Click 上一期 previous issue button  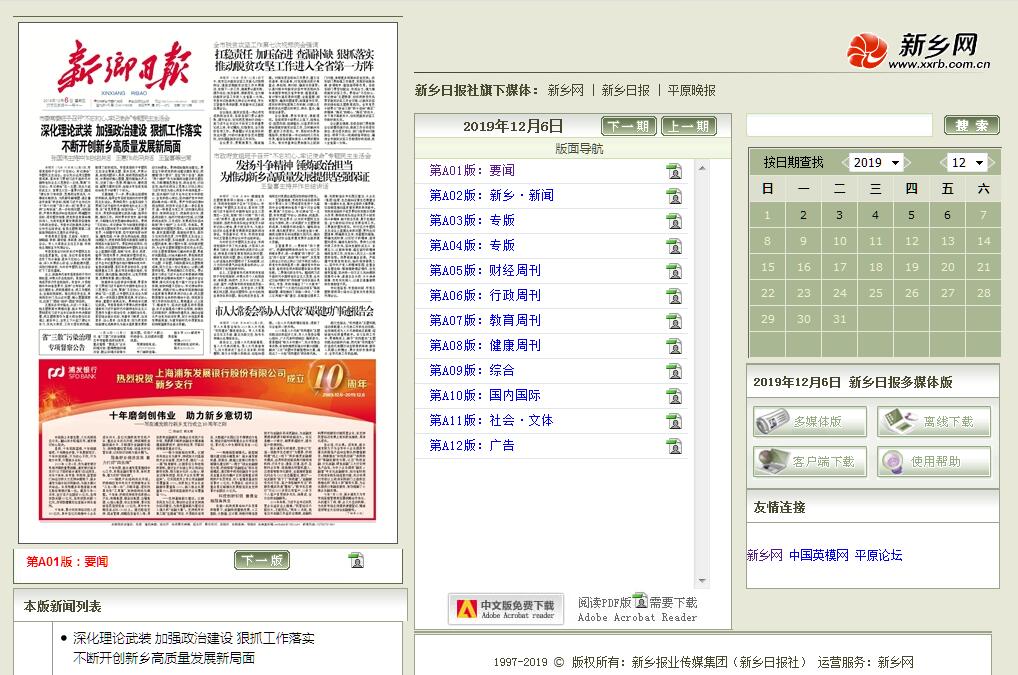(689, 126)
